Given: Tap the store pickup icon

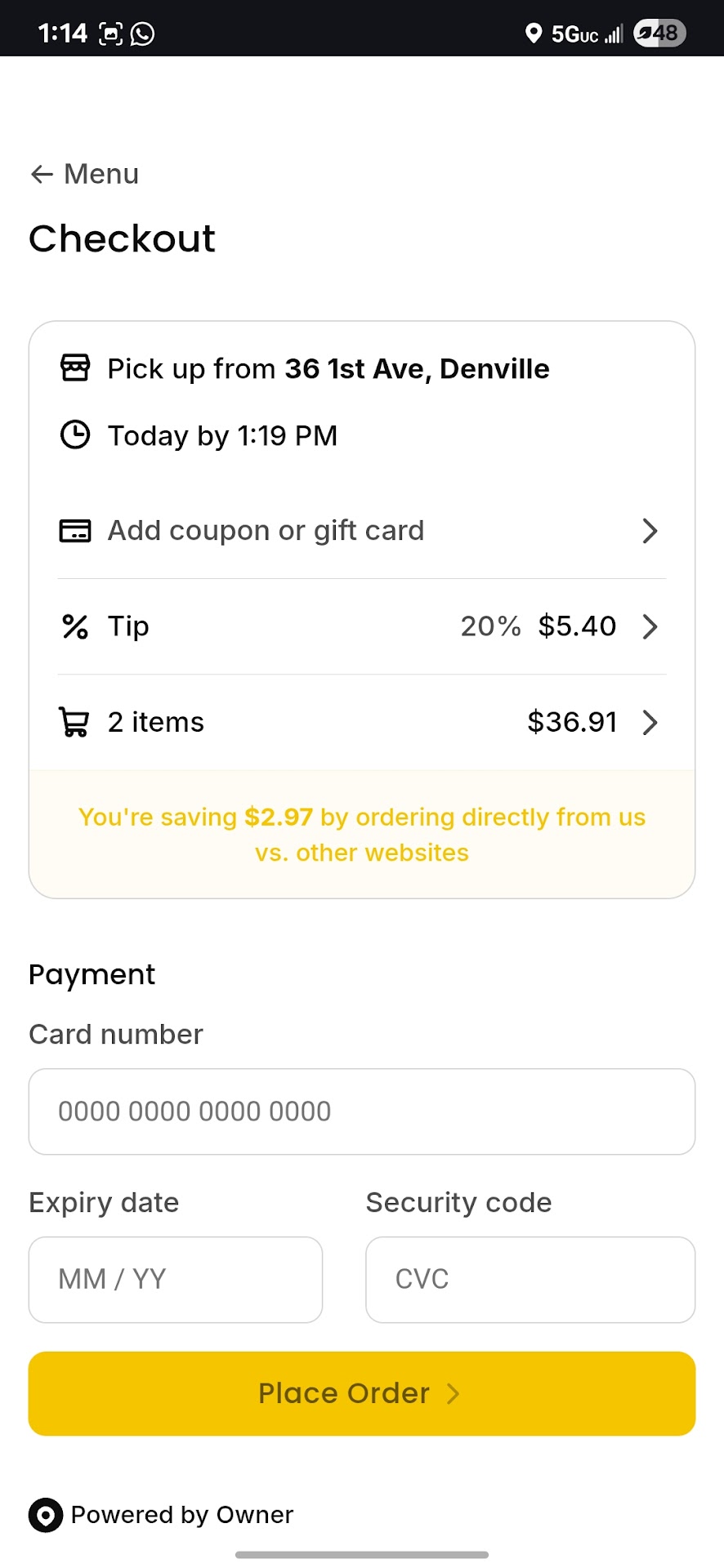Looking at the screenshot, I should click(75, 368).
